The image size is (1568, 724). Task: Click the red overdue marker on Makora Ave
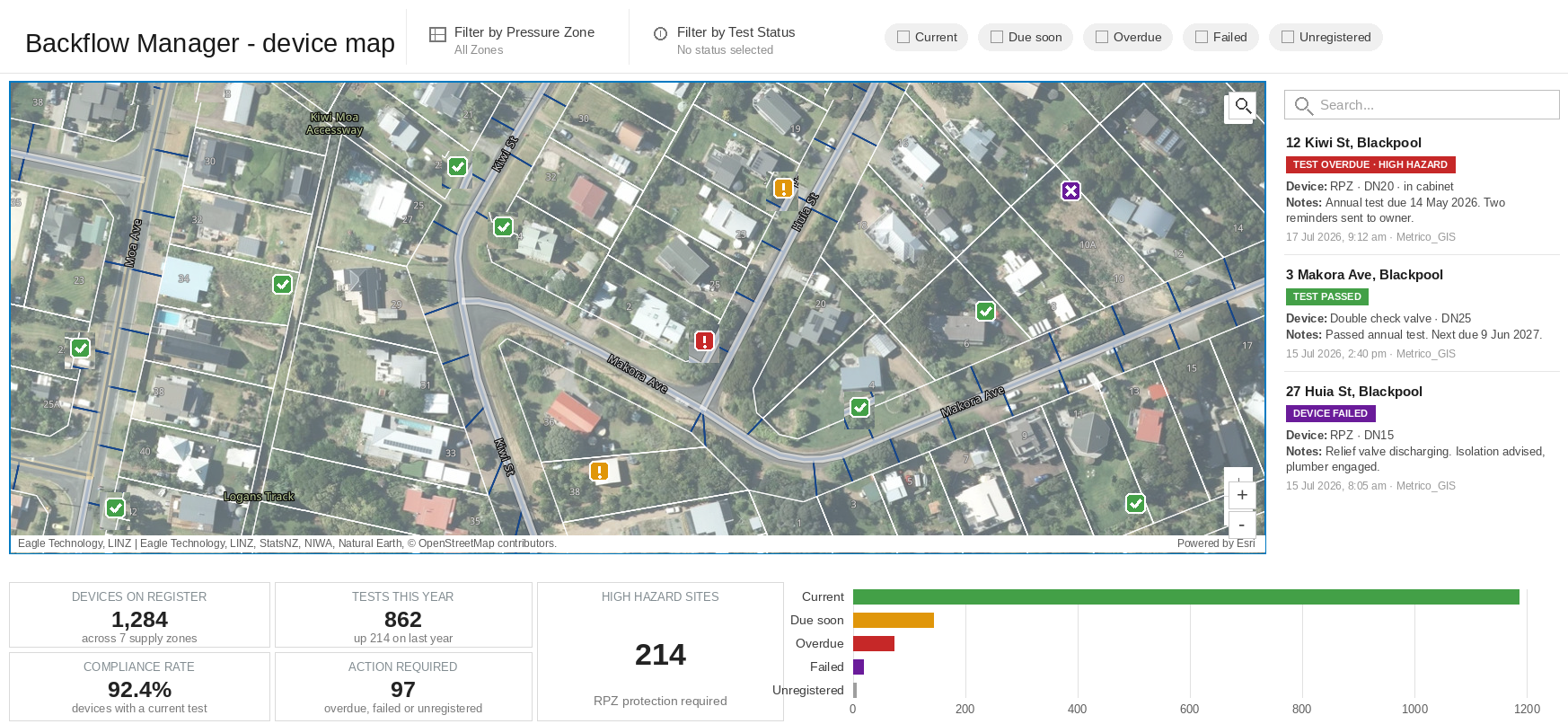tap(705, 341)
